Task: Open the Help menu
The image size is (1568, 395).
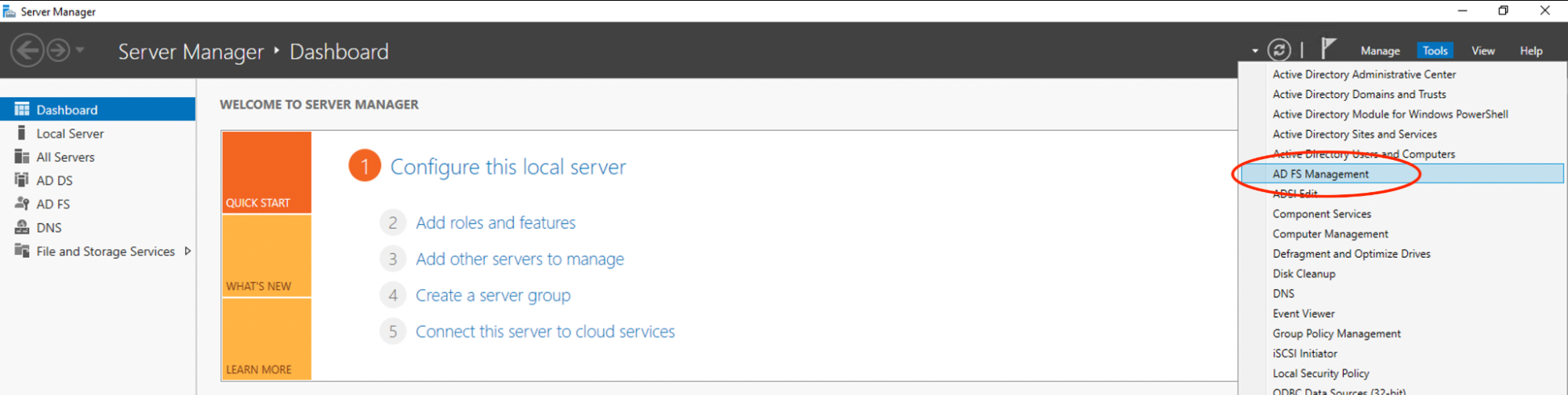Action: (1531, 51)
